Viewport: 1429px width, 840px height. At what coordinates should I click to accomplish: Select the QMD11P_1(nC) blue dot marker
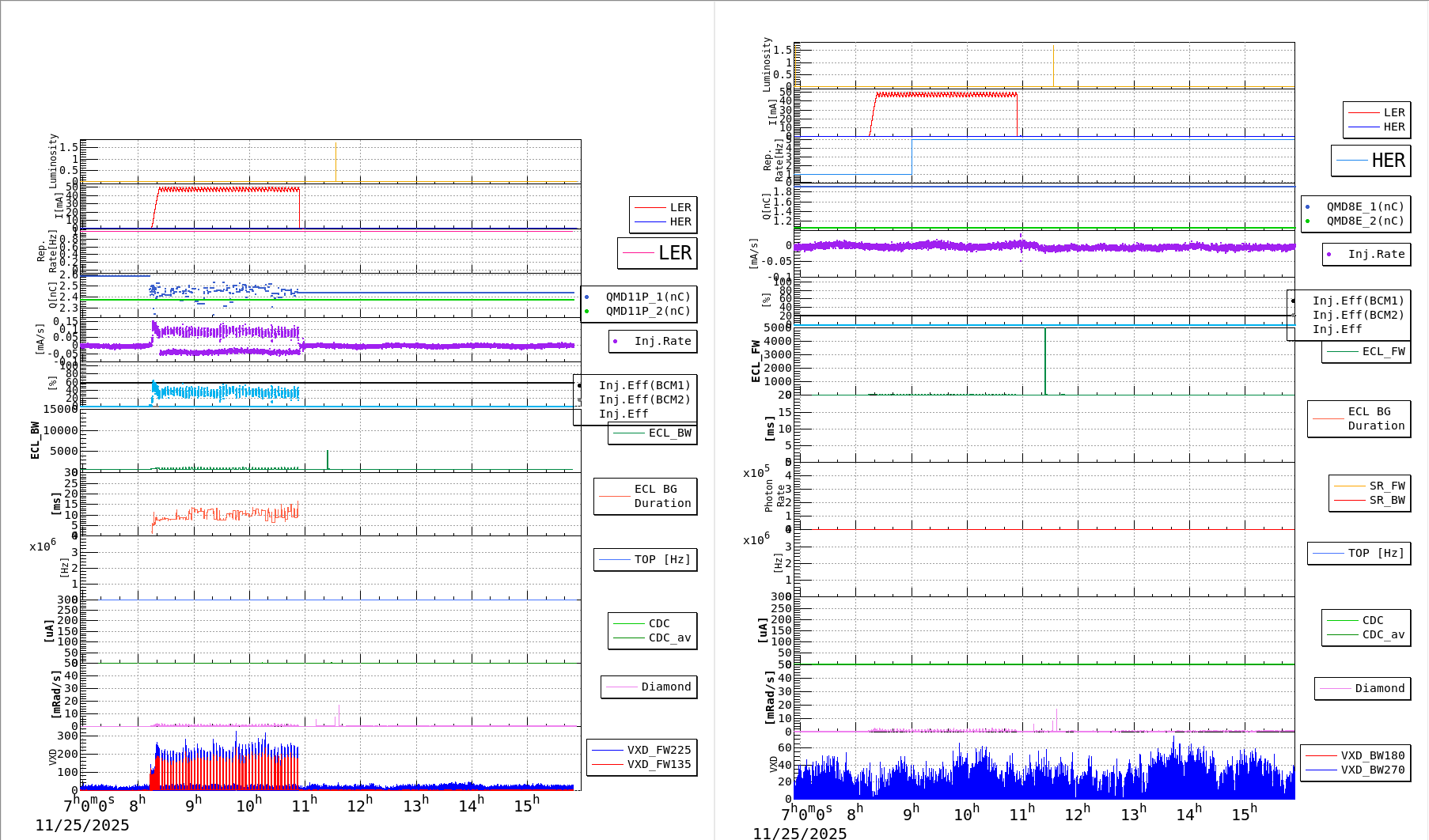click(586, 295)
